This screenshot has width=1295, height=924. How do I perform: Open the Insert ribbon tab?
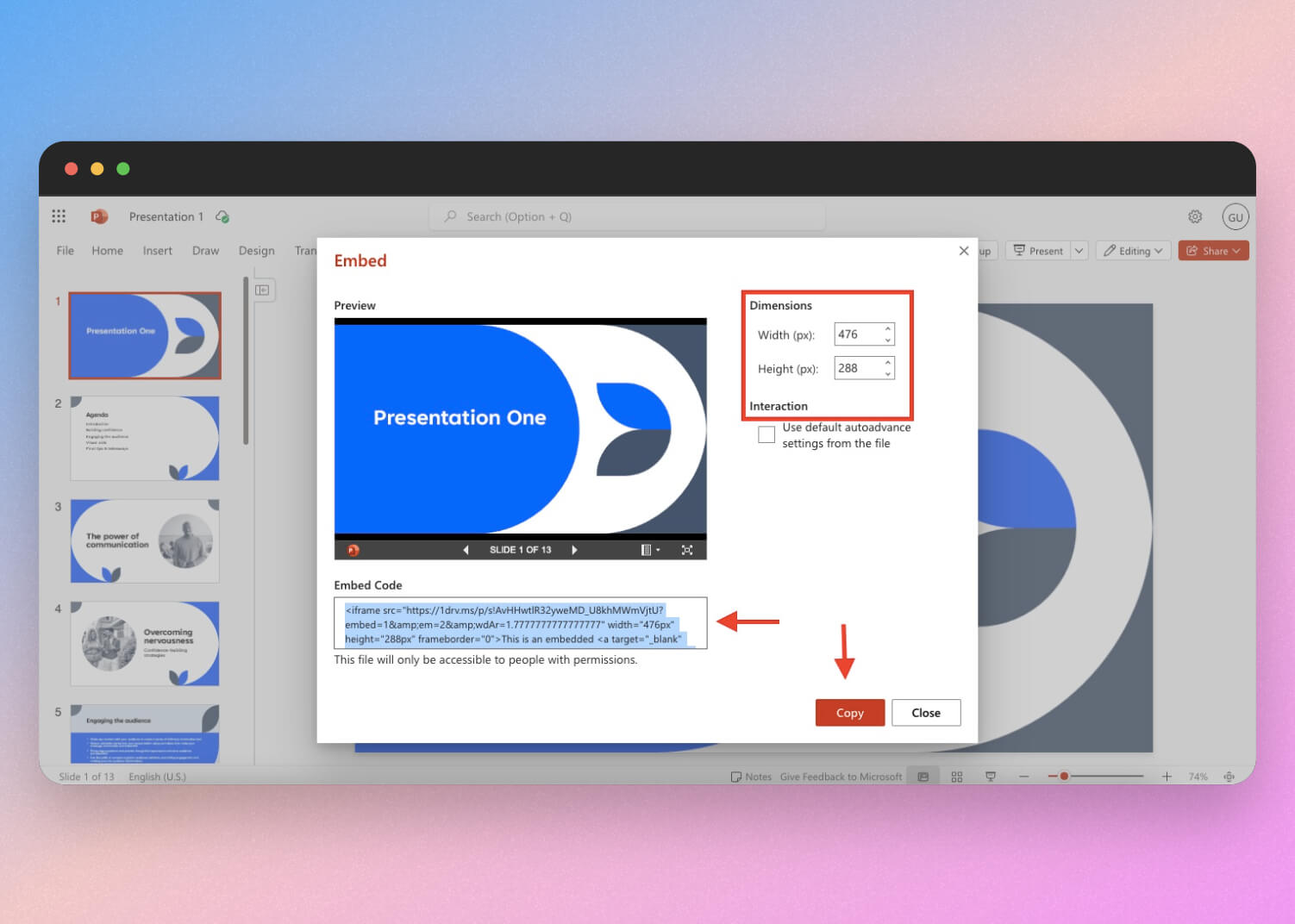point(158,251)
